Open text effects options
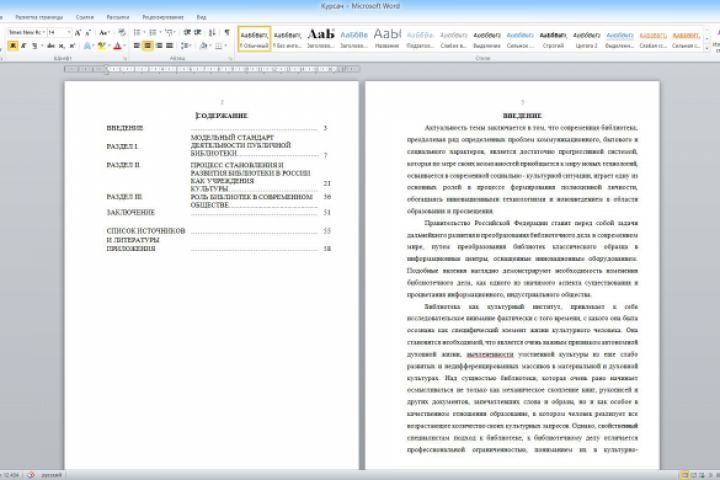Screen dimensions: 720x480 (87, 45)
